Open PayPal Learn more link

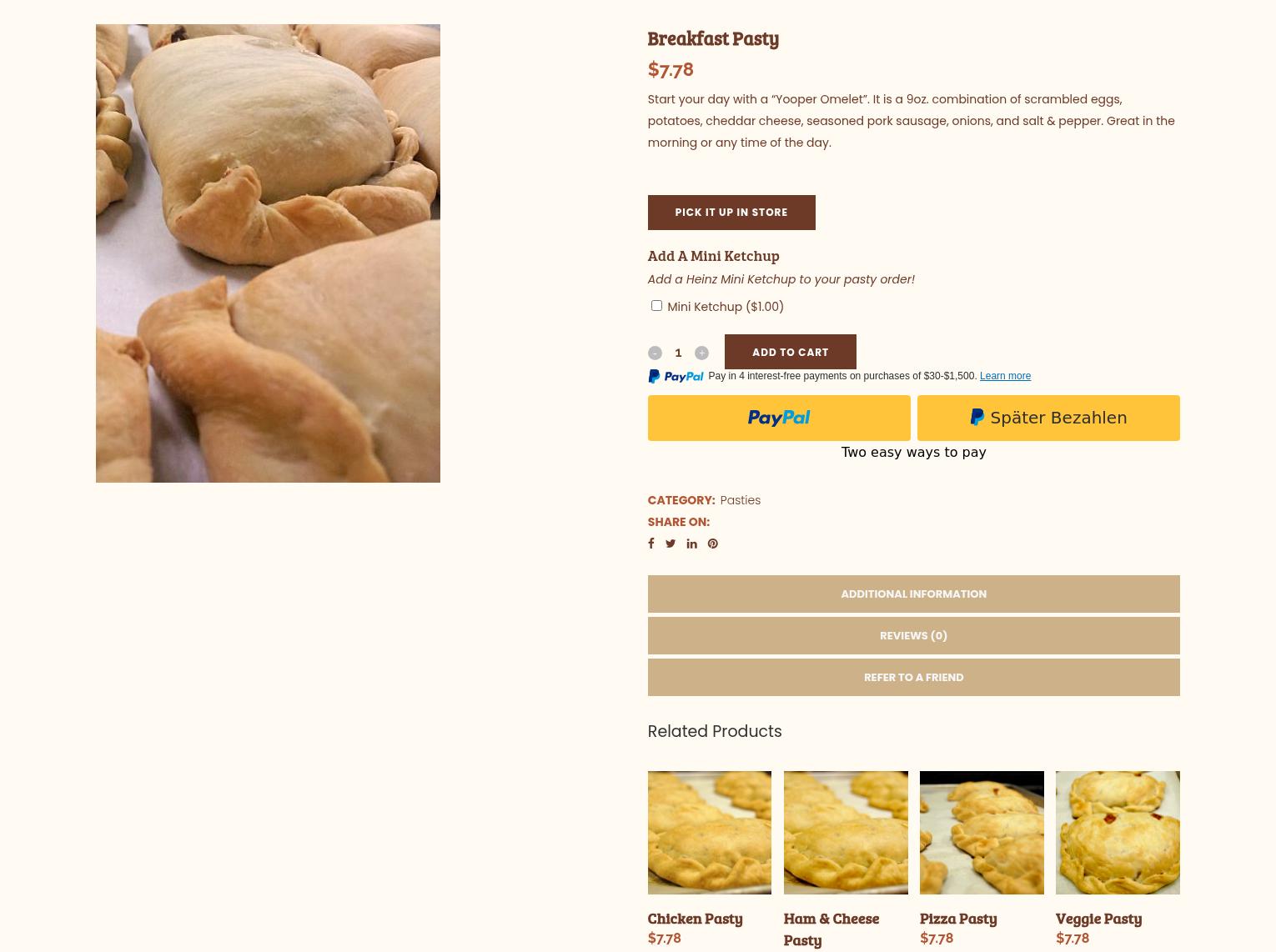(x=1005, y=376)
